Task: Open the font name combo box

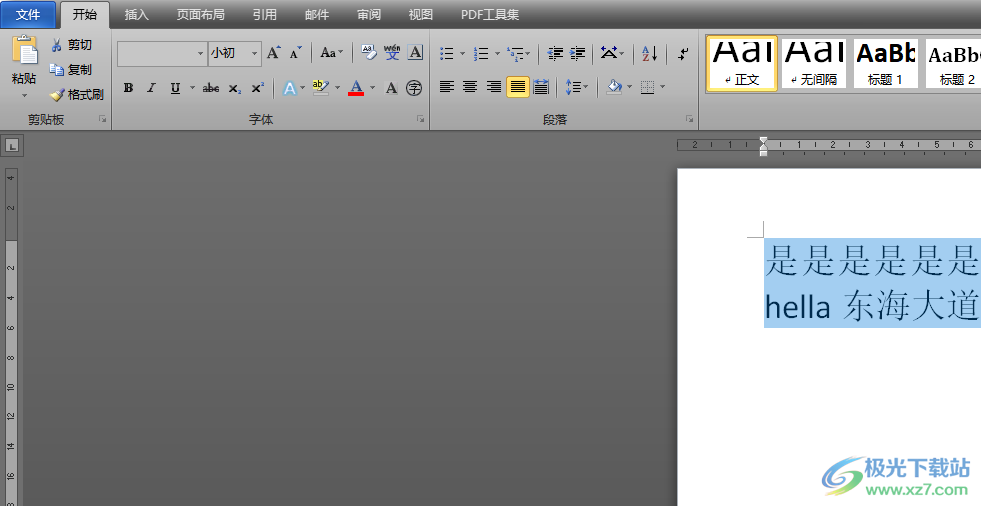Action: click(162, 54)
